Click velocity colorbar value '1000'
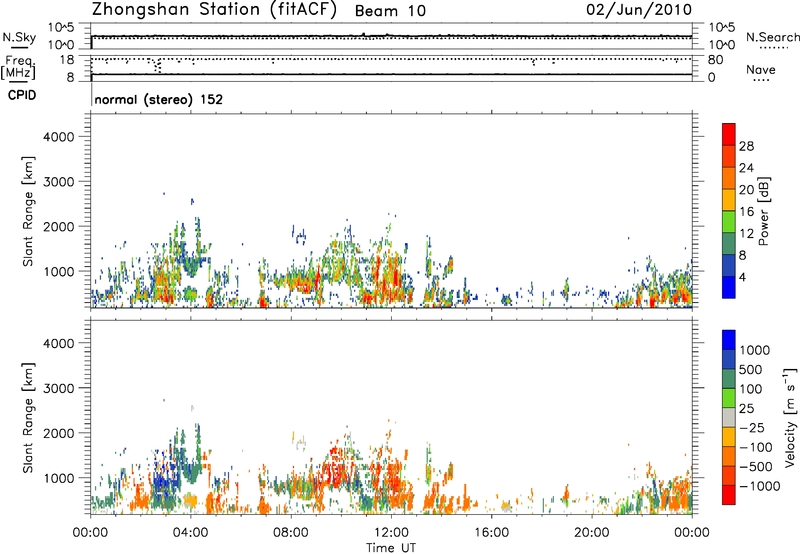 [x=755, y=350]
